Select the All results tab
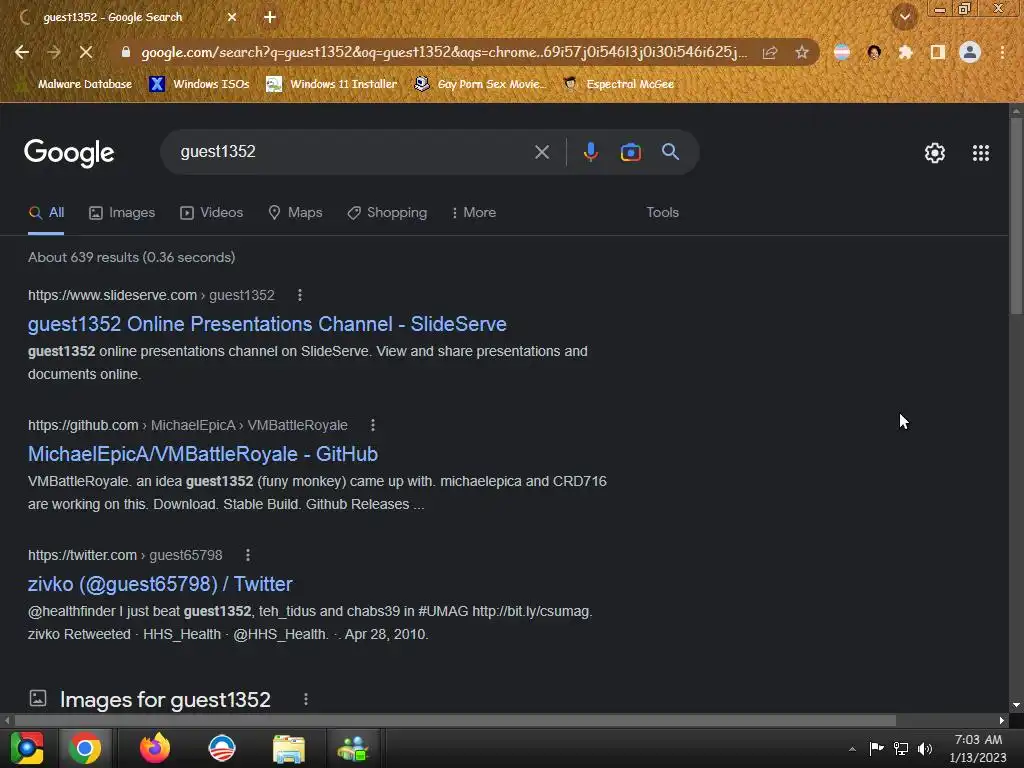The width and height of the screenshot is (1024, 768). pyautogui.click(x=46, y=213)
